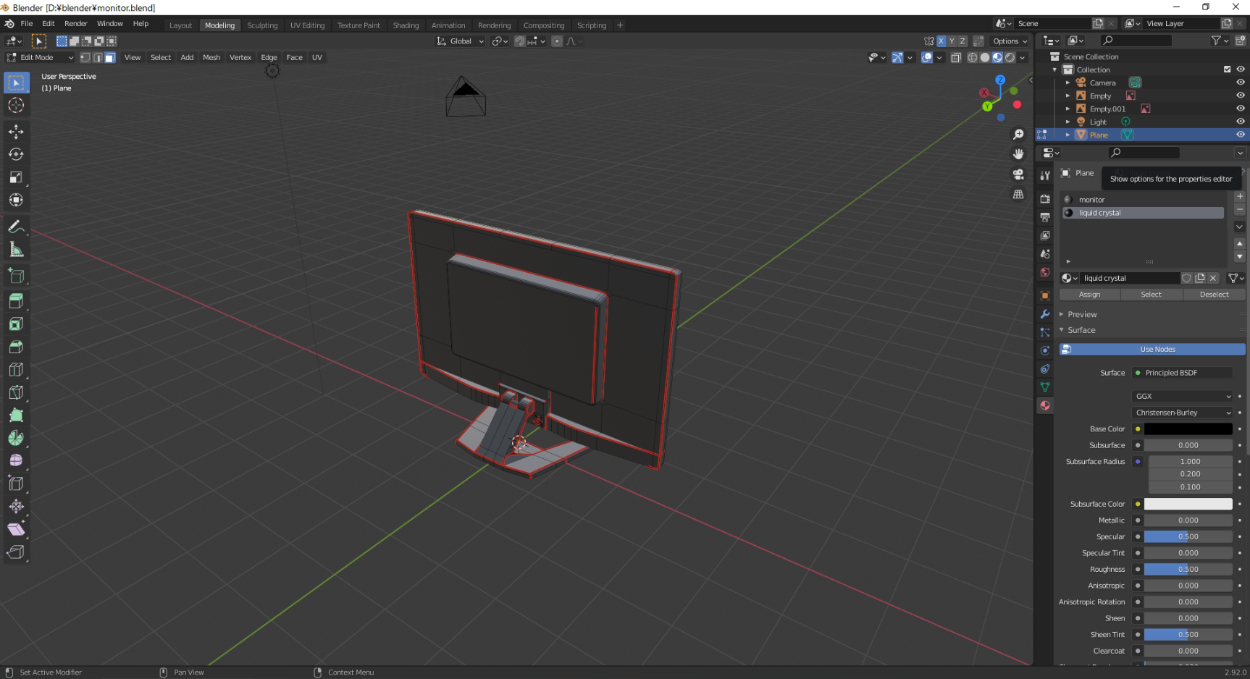Click the Deselect button
The height and width of the screenshot is (679, 1250).
[1214, 294]
